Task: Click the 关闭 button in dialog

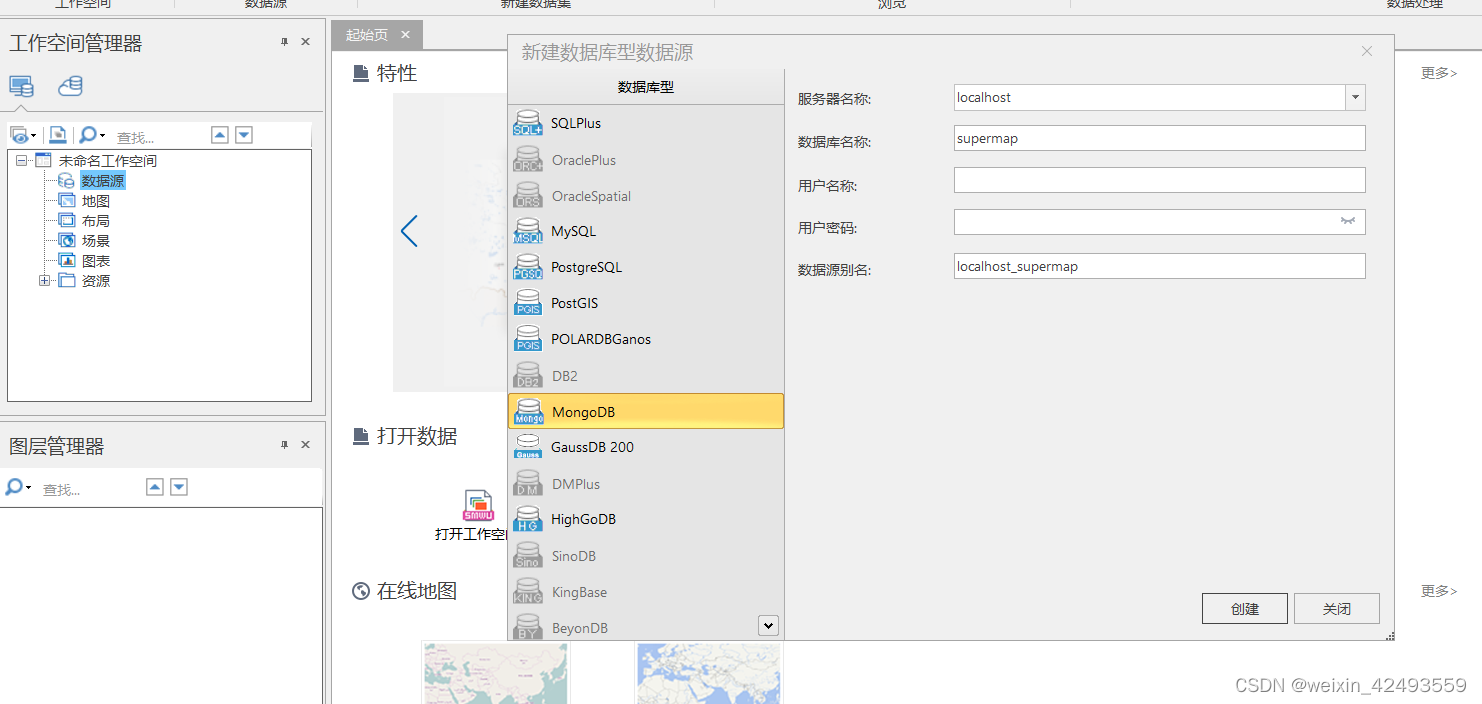Action: point(1337,608)
